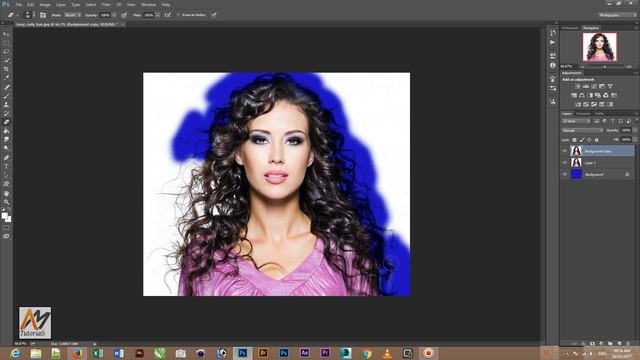This screenshot has height=360, width=640.
Task: Add a Curves adjustment
Action: tap(594, 87)
